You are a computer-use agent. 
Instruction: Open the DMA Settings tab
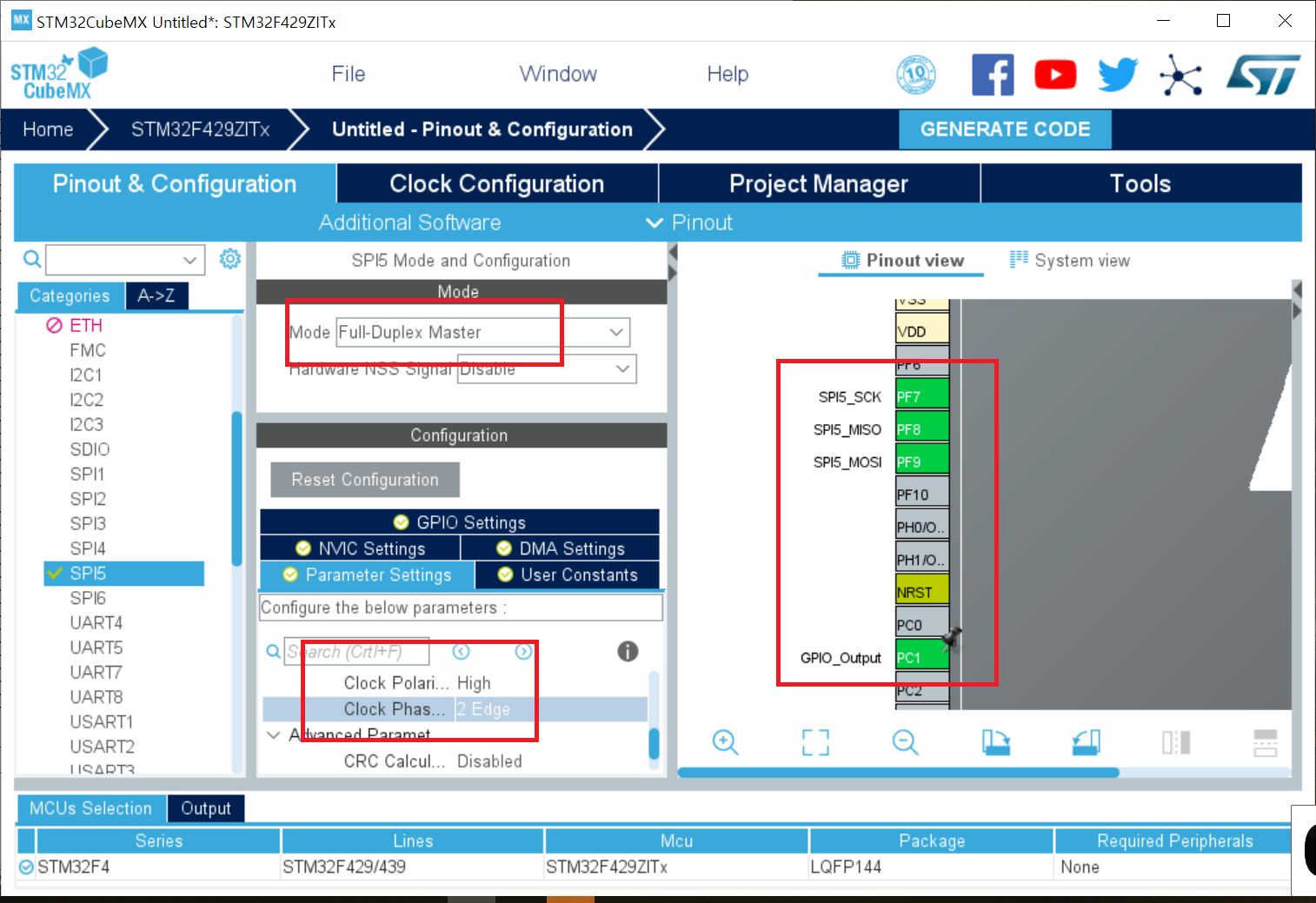click(x=560, y=548)
